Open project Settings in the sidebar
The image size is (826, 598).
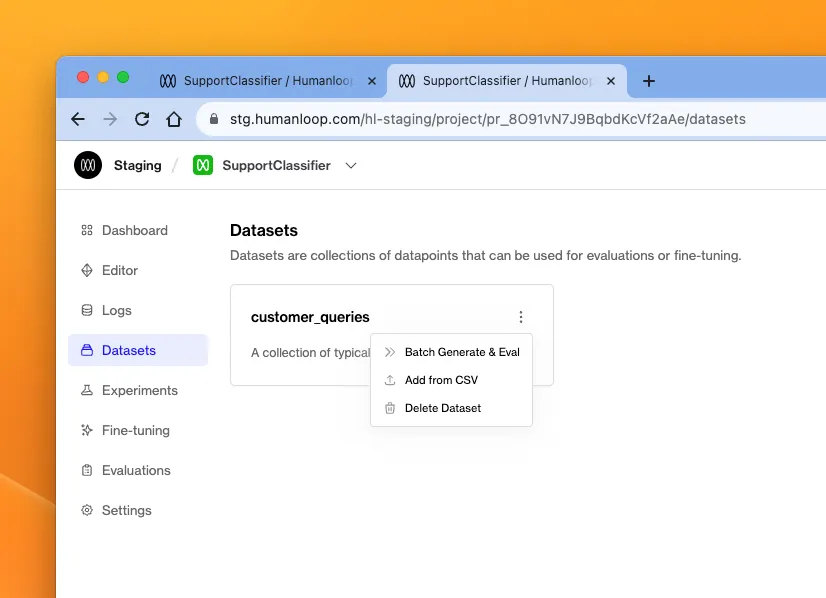(x=138, y=511)
